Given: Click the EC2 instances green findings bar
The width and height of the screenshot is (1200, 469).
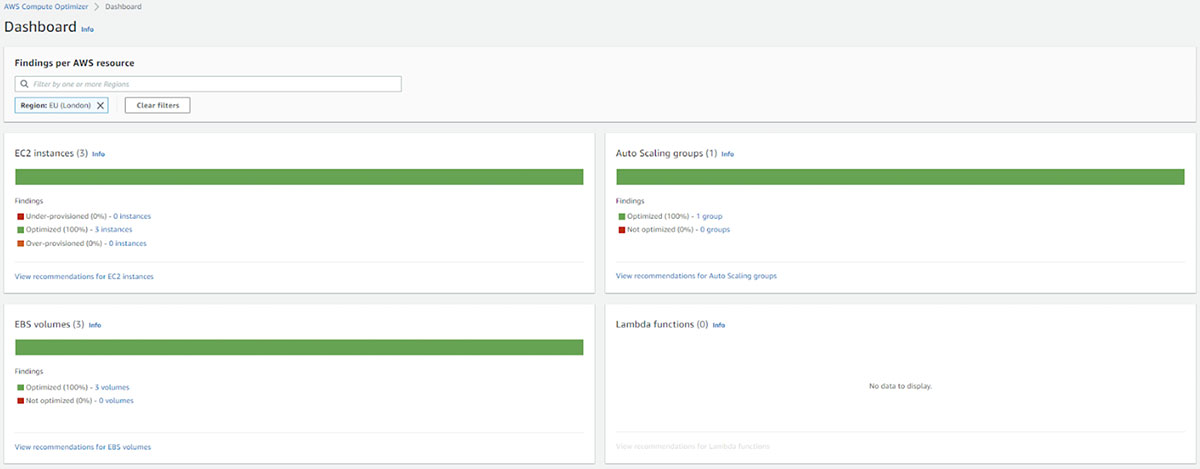Looking at the screenshot, I should pyautogui.click(x=299, y=177).
